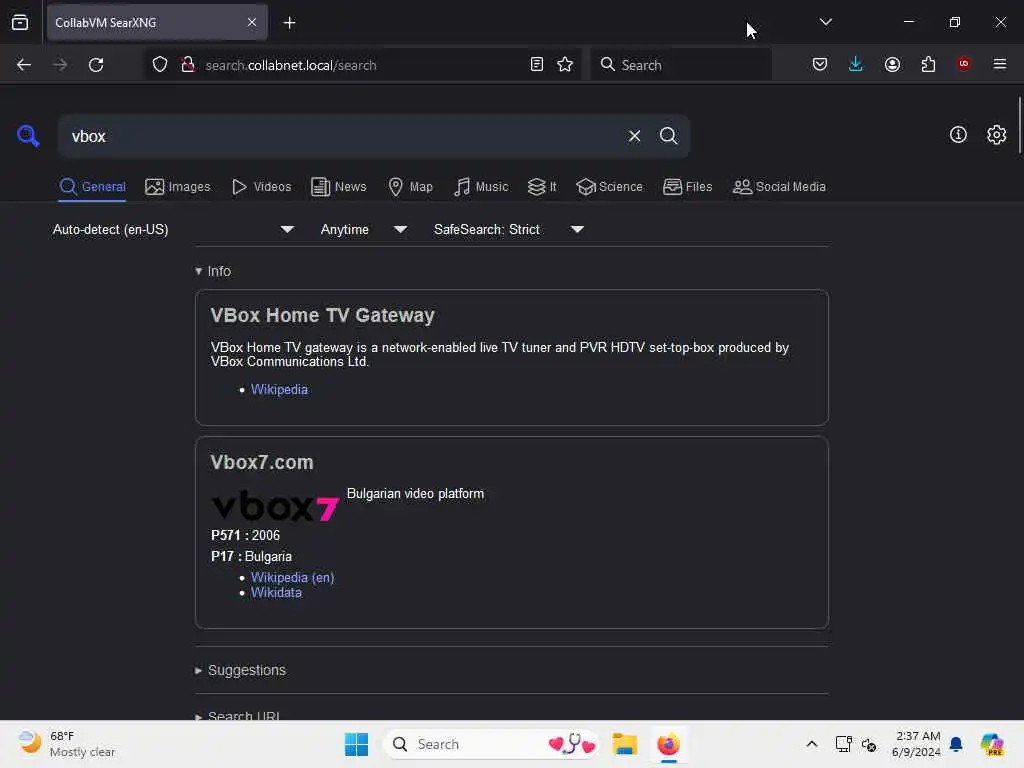This screenshot has width=1024, height=768.
Task: Expand the Suggestions section
Action: (x=240, y=670)
